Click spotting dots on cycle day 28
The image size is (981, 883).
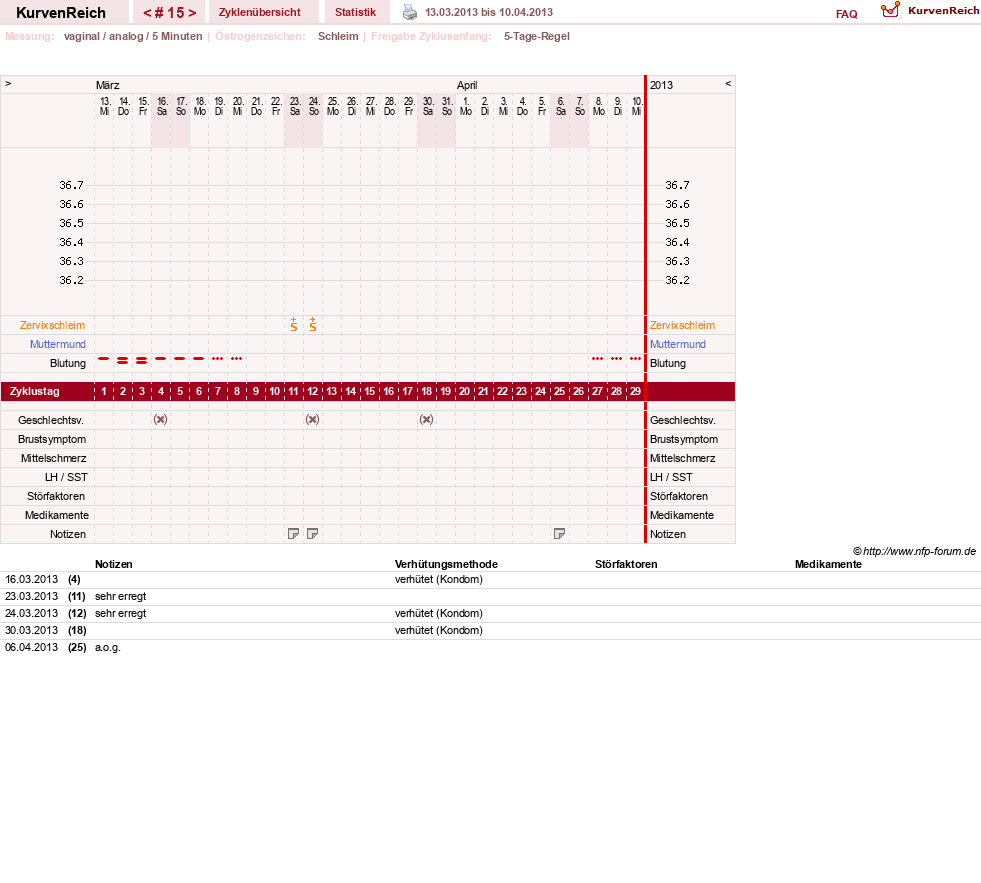616,359
